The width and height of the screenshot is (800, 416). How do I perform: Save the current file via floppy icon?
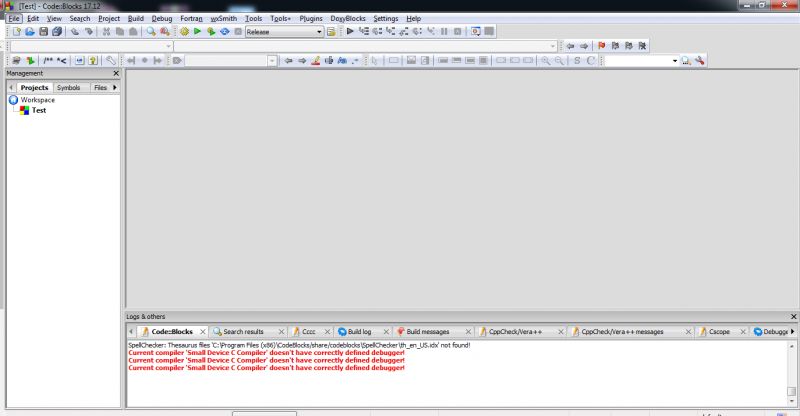pos(43,32)
